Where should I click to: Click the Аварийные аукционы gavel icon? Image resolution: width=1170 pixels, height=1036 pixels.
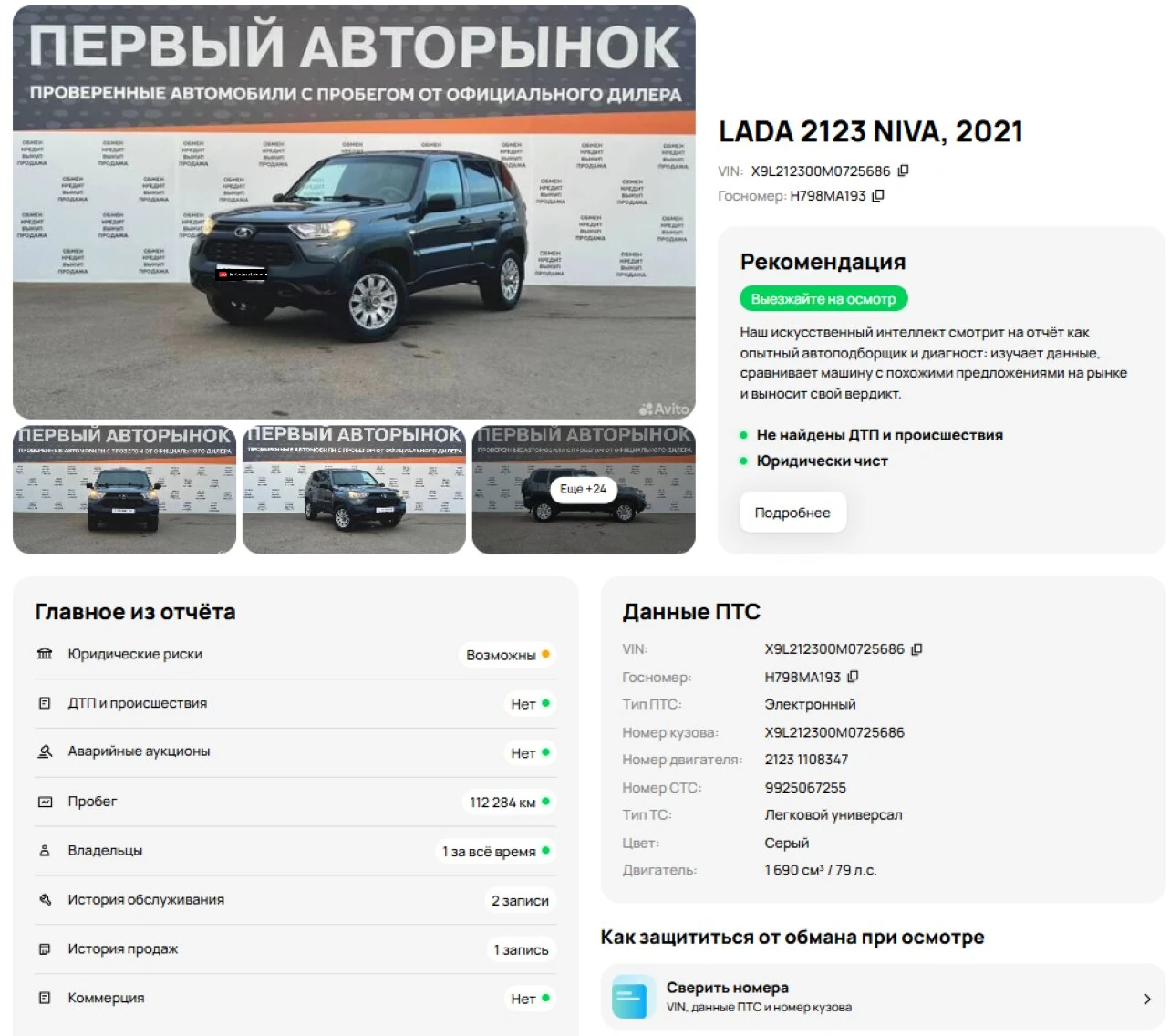[45, 751]
